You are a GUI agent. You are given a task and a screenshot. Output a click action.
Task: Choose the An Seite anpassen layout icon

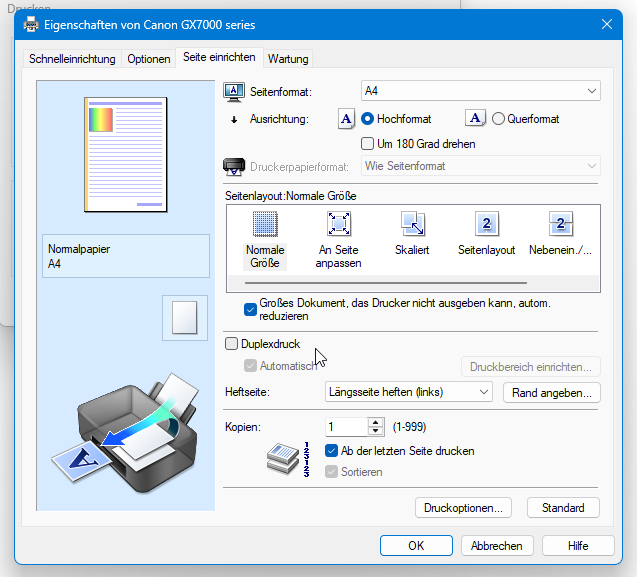click(338, 224)
